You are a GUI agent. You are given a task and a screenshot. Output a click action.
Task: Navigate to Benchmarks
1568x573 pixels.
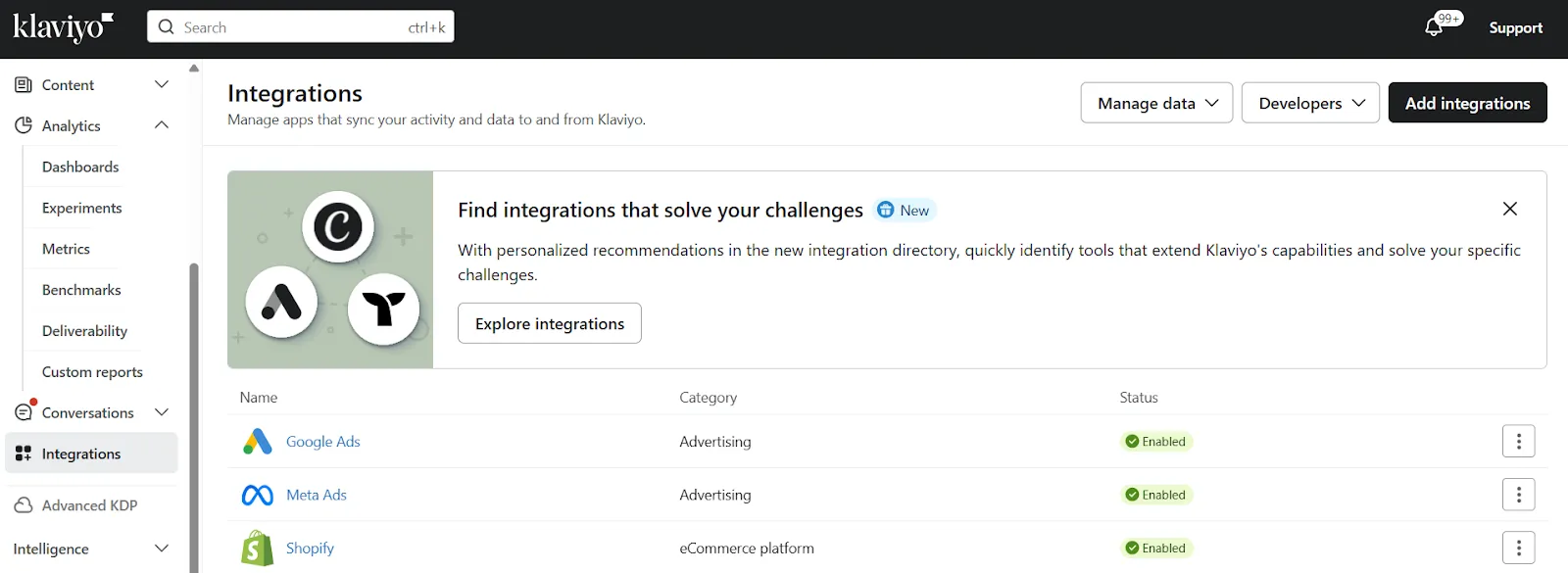(x=81, y=290)
